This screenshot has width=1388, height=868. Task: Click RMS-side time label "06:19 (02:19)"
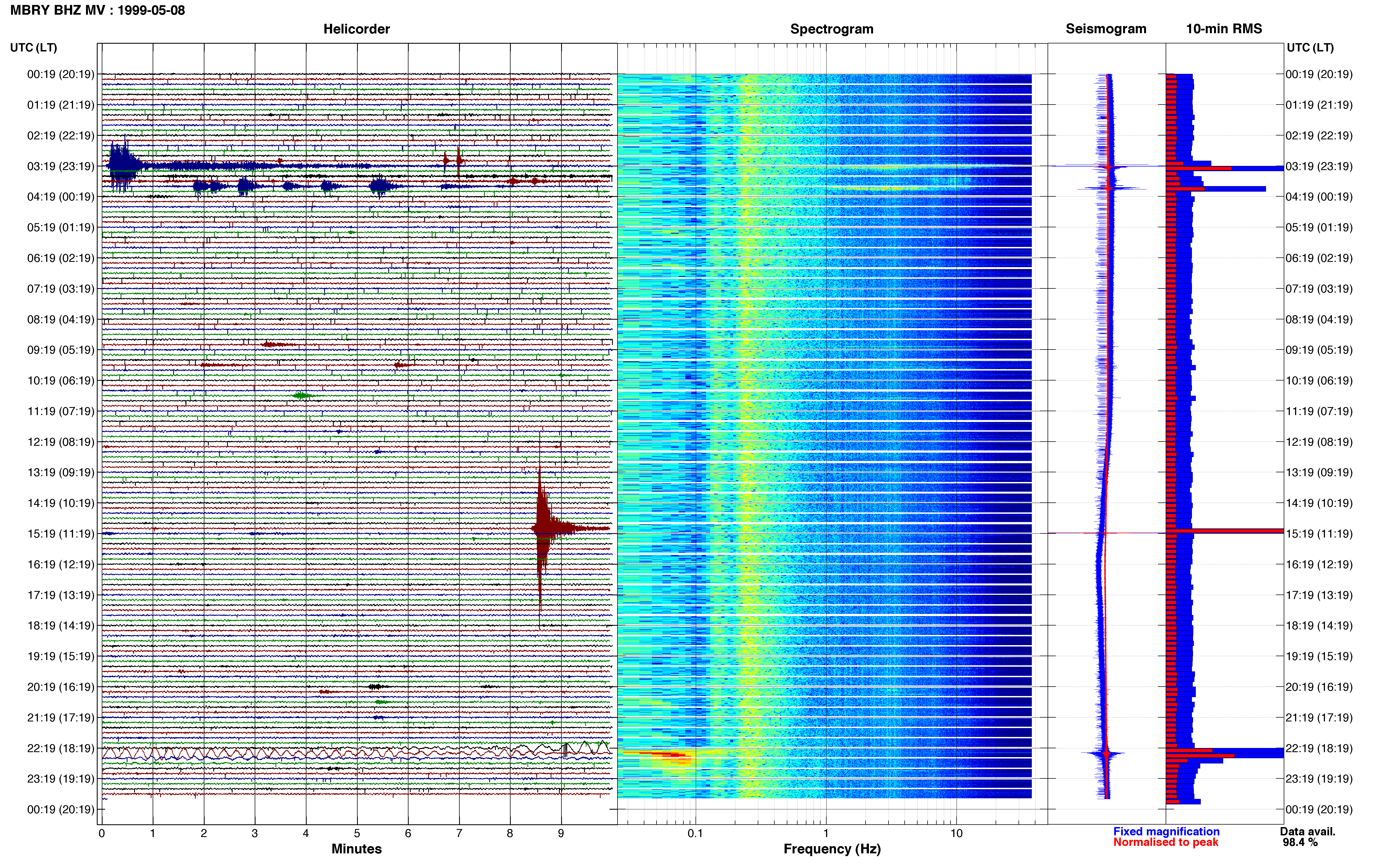(1319, 258)
